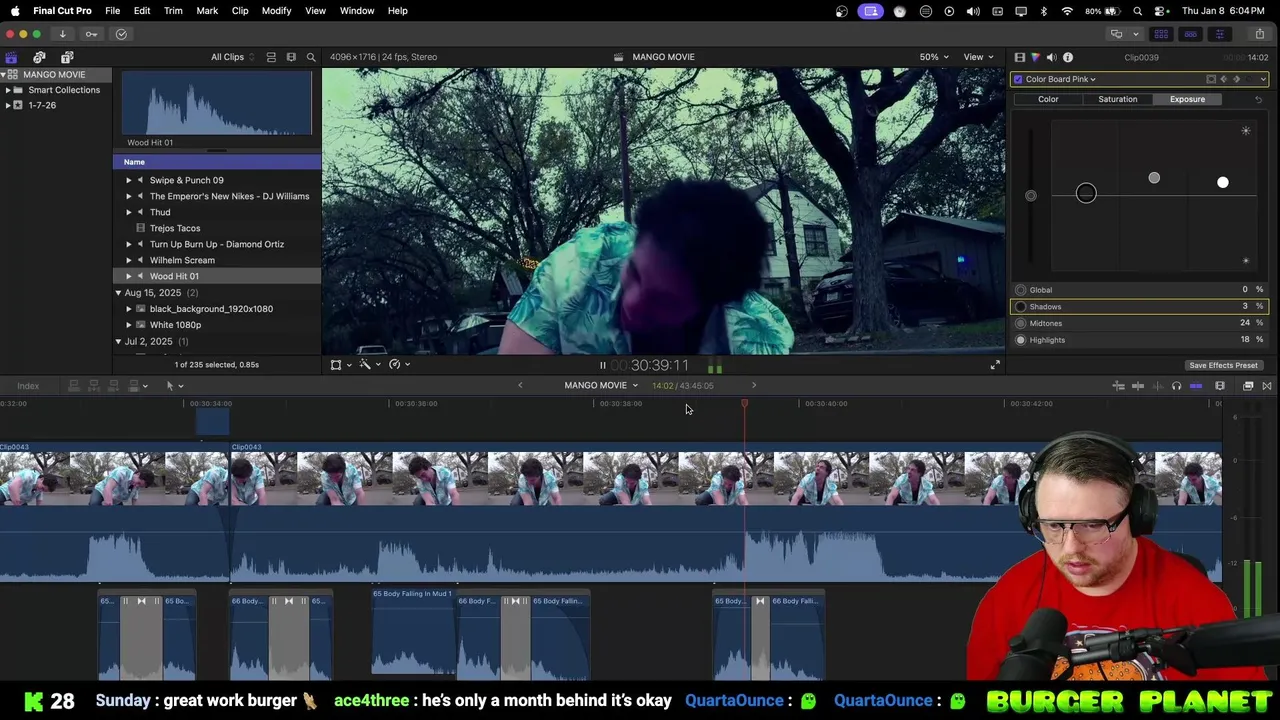Expand the Swipe & Punch 09 row
Screen dimensions: 1280x720
[129, 181]
